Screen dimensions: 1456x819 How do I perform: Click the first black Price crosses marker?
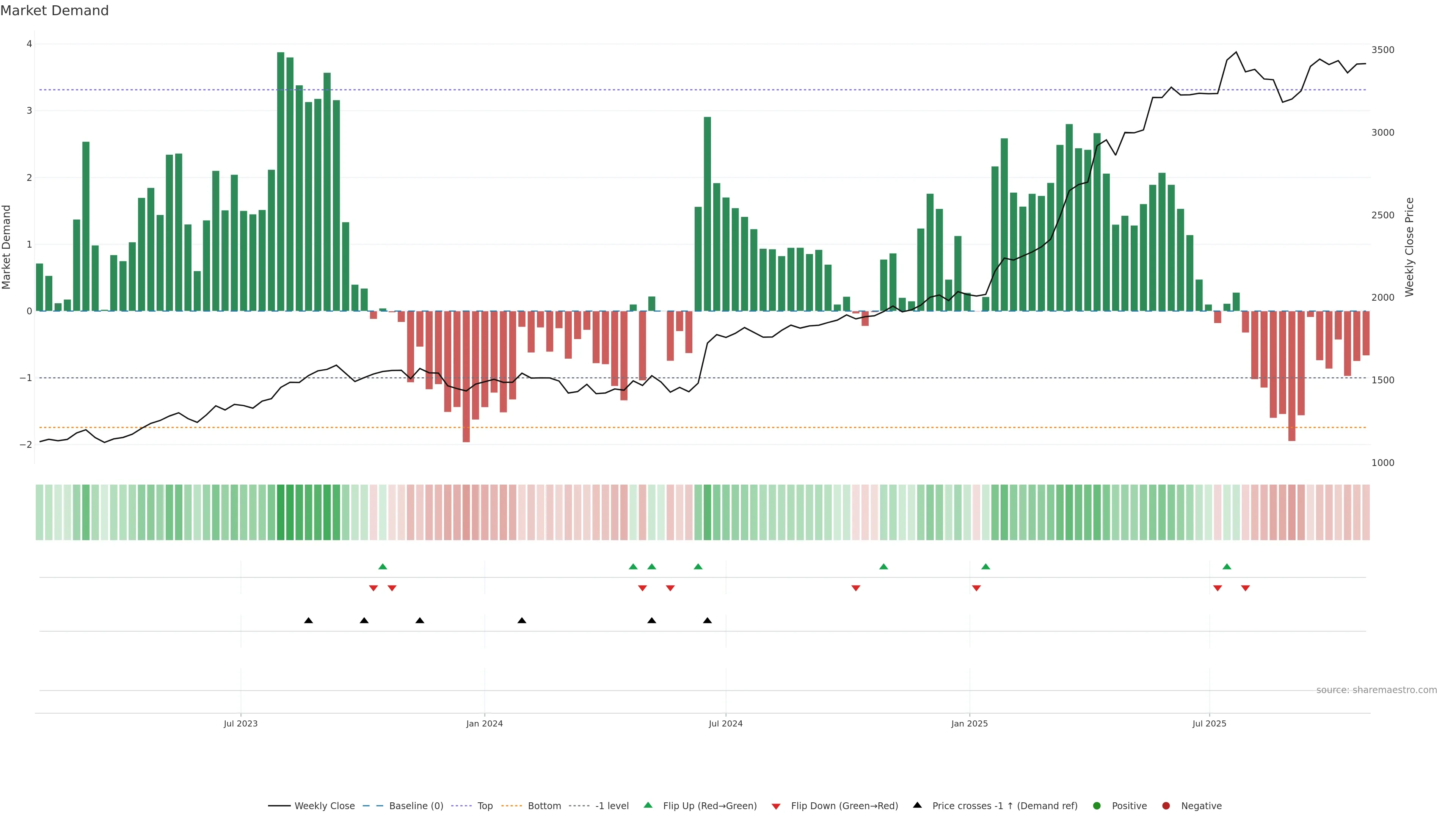click(308, 620)
